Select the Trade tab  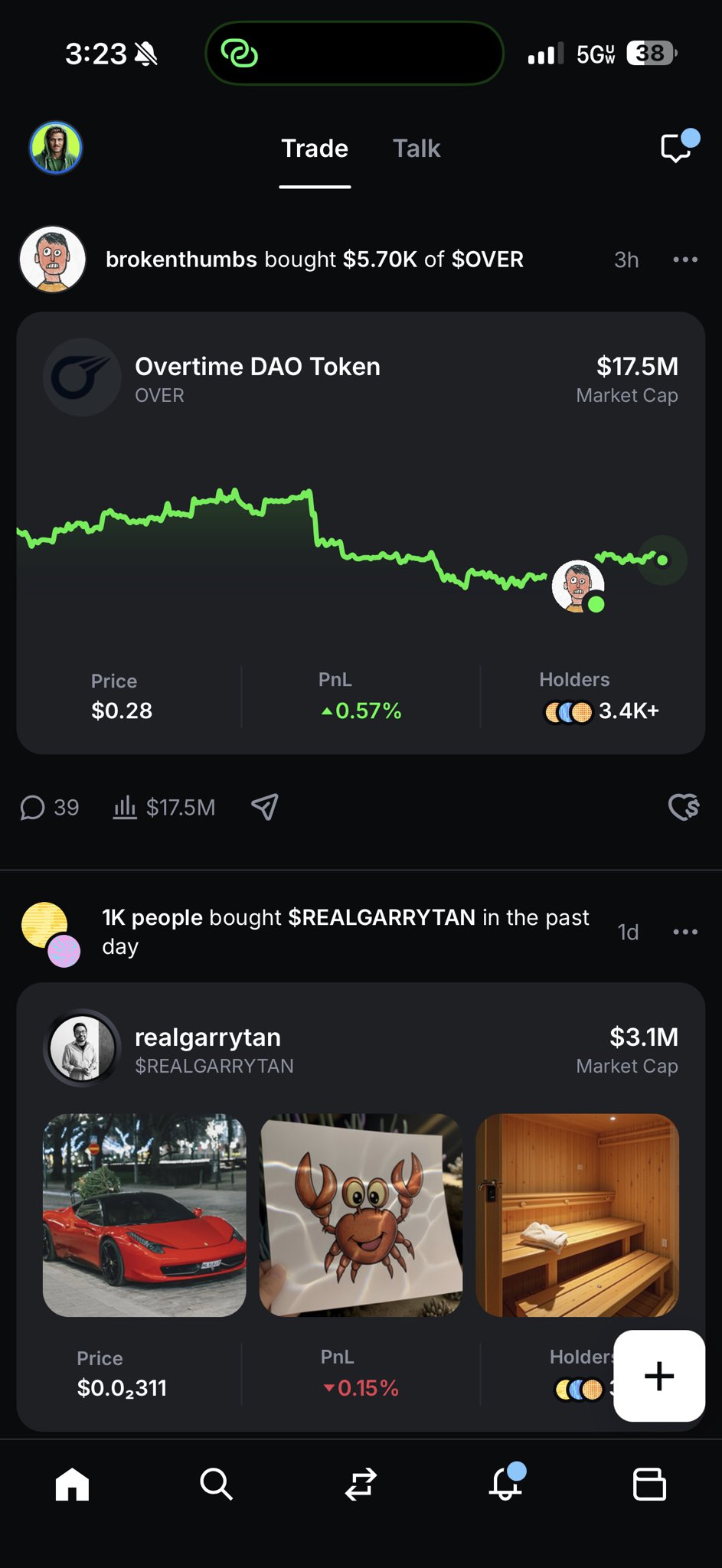[315, 149]
